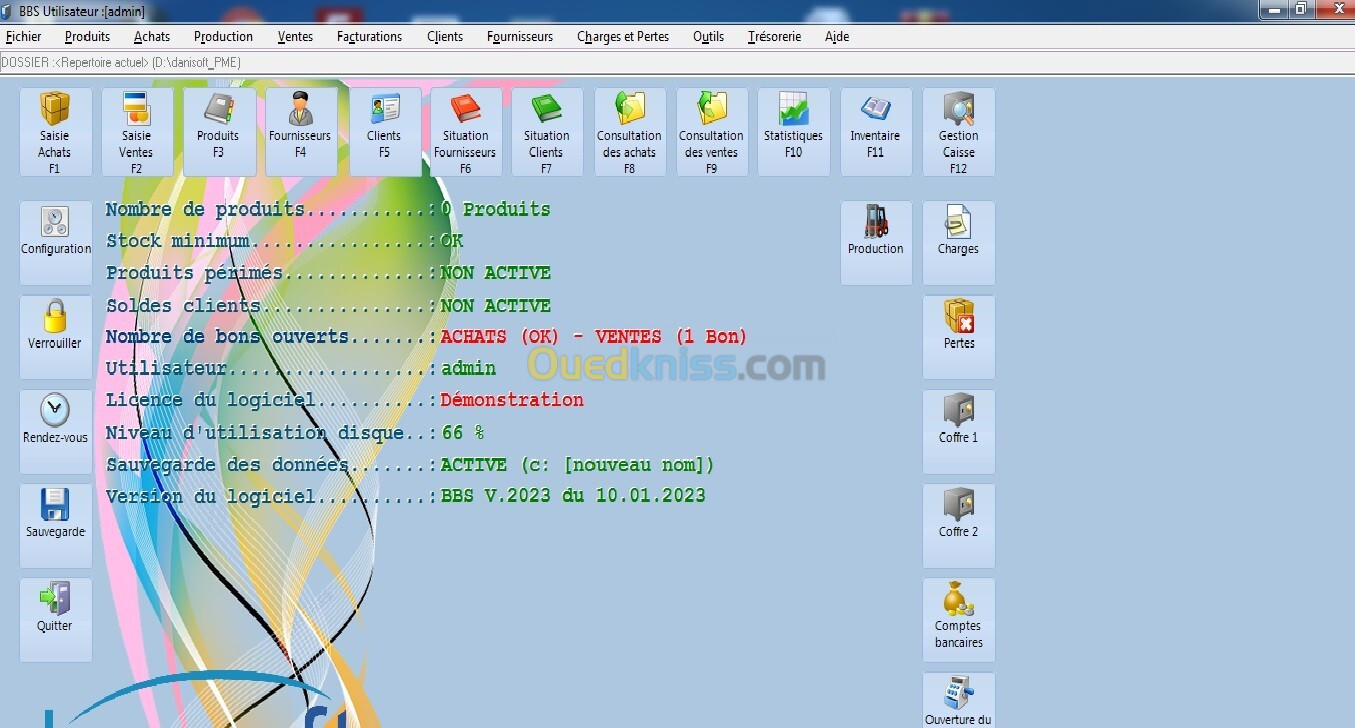Open the Clients menu in menu bar
Viewport: 1355px width, 728px height.
click(445, 37)
